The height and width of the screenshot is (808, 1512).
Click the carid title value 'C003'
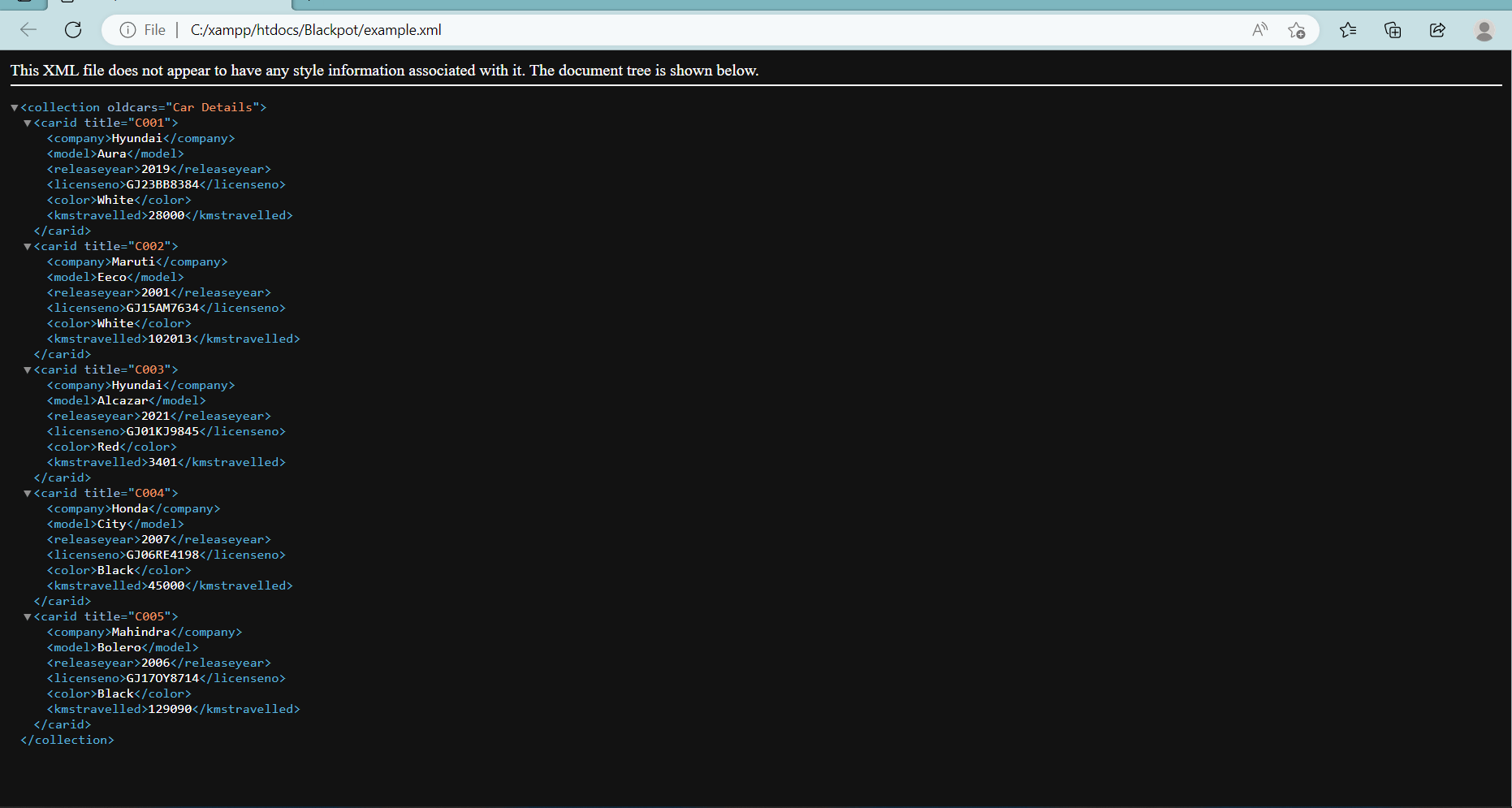pos(149,369)
